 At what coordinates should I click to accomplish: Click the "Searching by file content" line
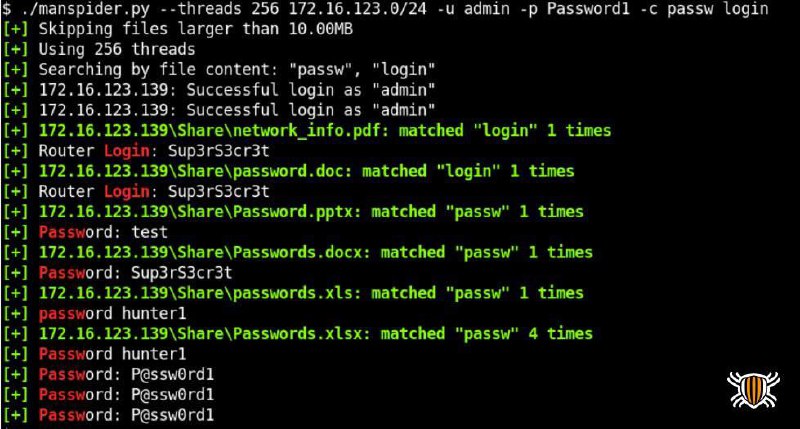219,69
